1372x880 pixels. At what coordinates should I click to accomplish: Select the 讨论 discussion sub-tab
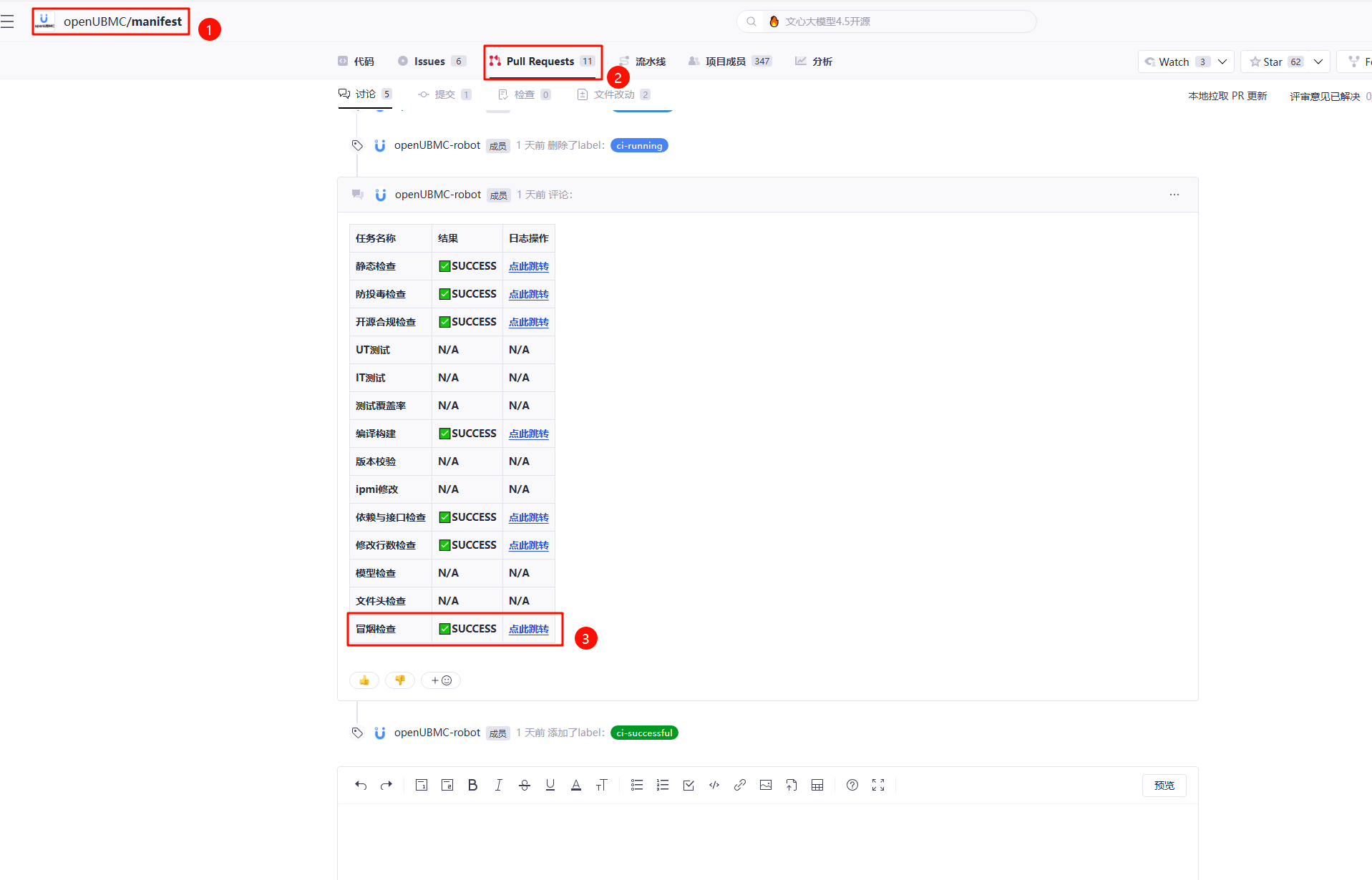(365, 94)
